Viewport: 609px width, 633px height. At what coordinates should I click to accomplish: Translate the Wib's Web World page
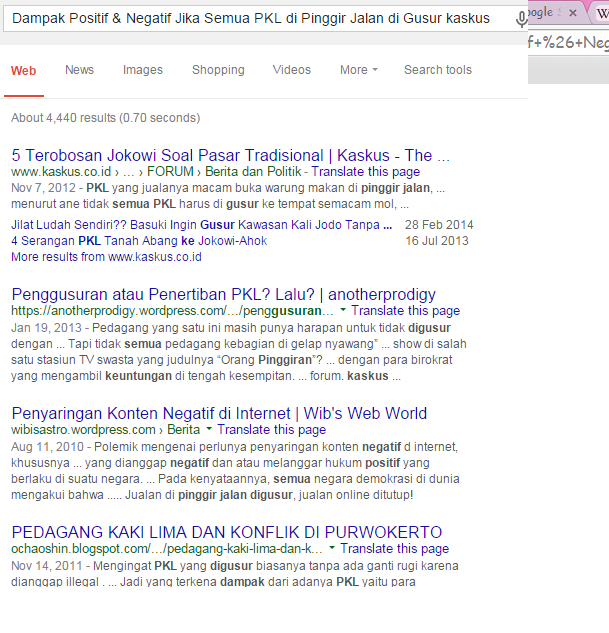coord(272,430)
